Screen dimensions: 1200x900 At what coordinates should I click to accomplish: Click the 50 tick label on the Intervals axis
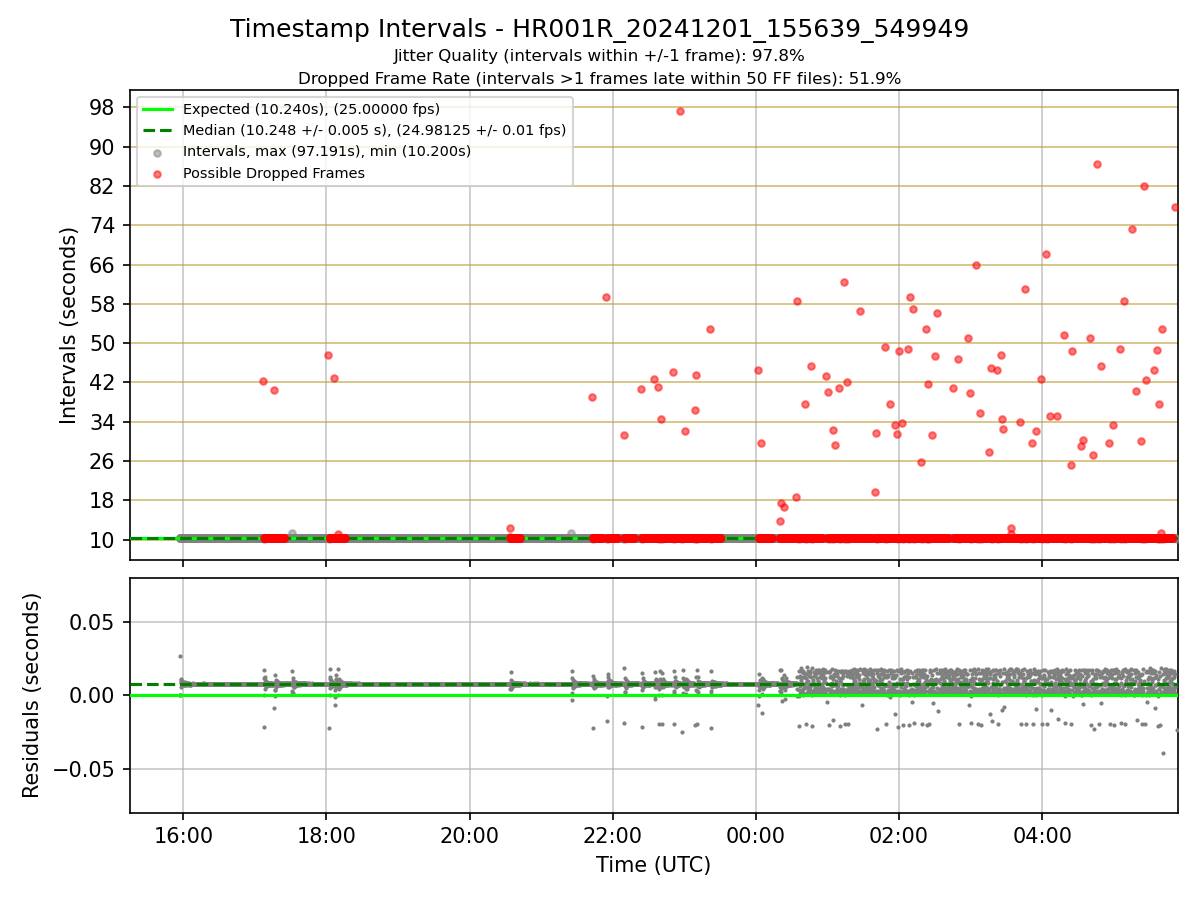tap(104, 343)
